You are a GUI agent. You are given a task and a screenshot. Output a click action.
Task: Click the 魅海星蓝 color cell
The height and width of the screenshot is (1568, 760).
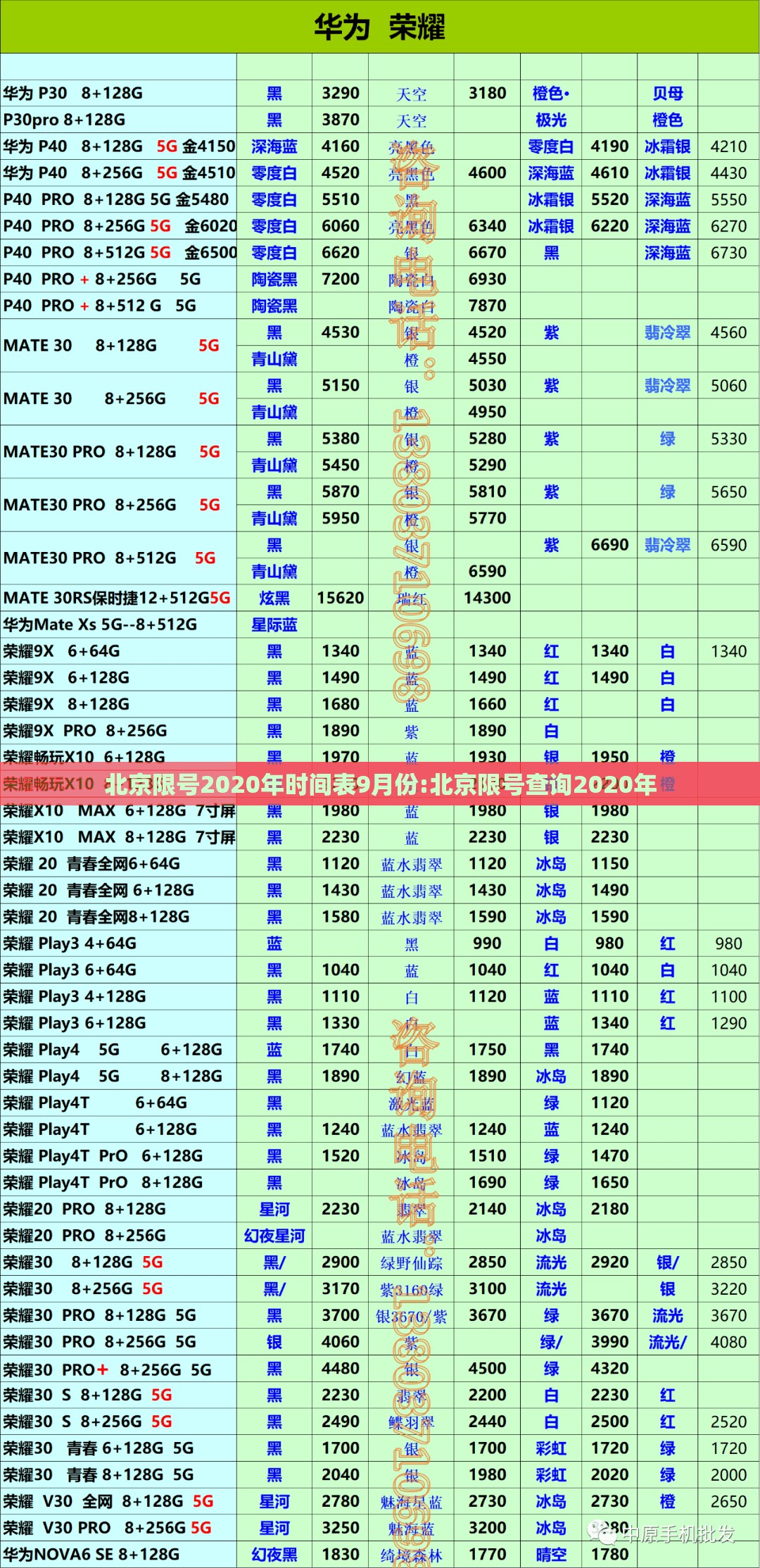point(412,1502)
